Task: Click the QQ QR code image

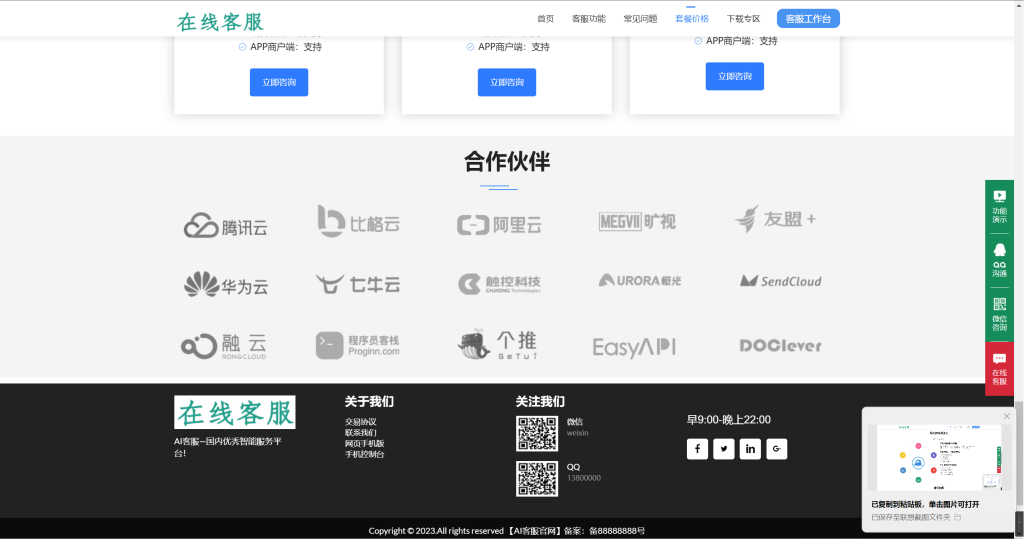Action: pyautogui.click(x=537, y=479)
